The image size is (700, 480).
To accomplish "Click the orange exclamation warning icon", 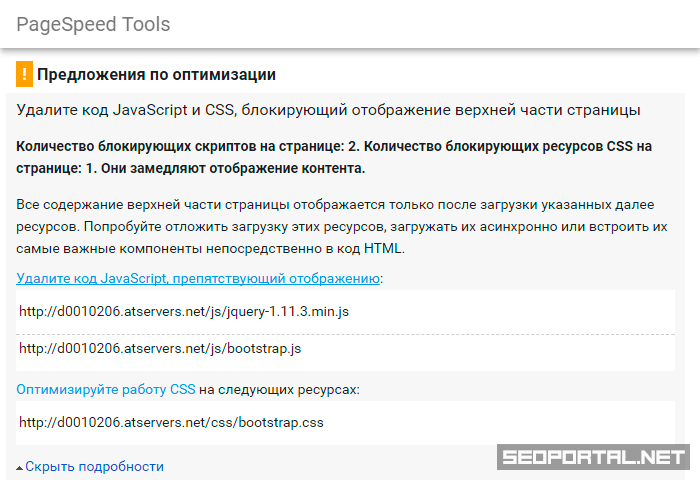I will [25, 74].
